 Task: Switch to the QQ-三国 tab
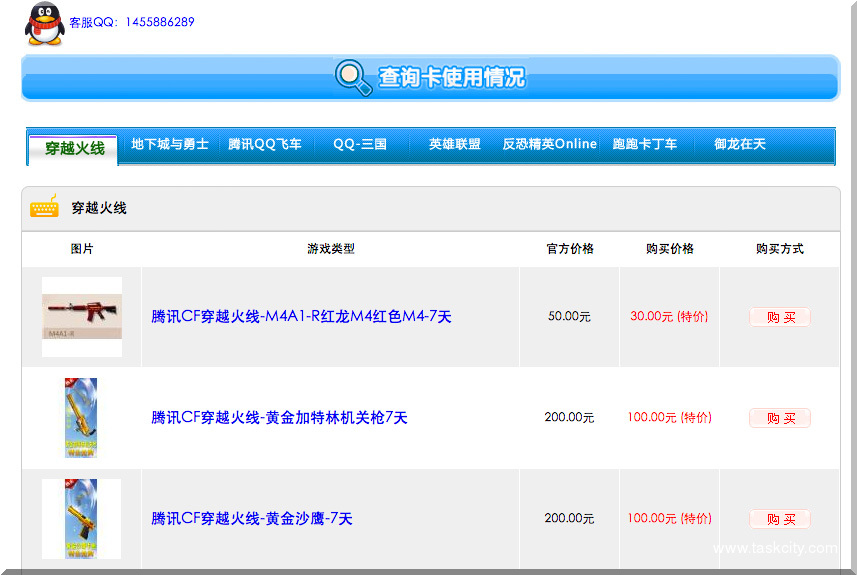(x=360, y=144)
